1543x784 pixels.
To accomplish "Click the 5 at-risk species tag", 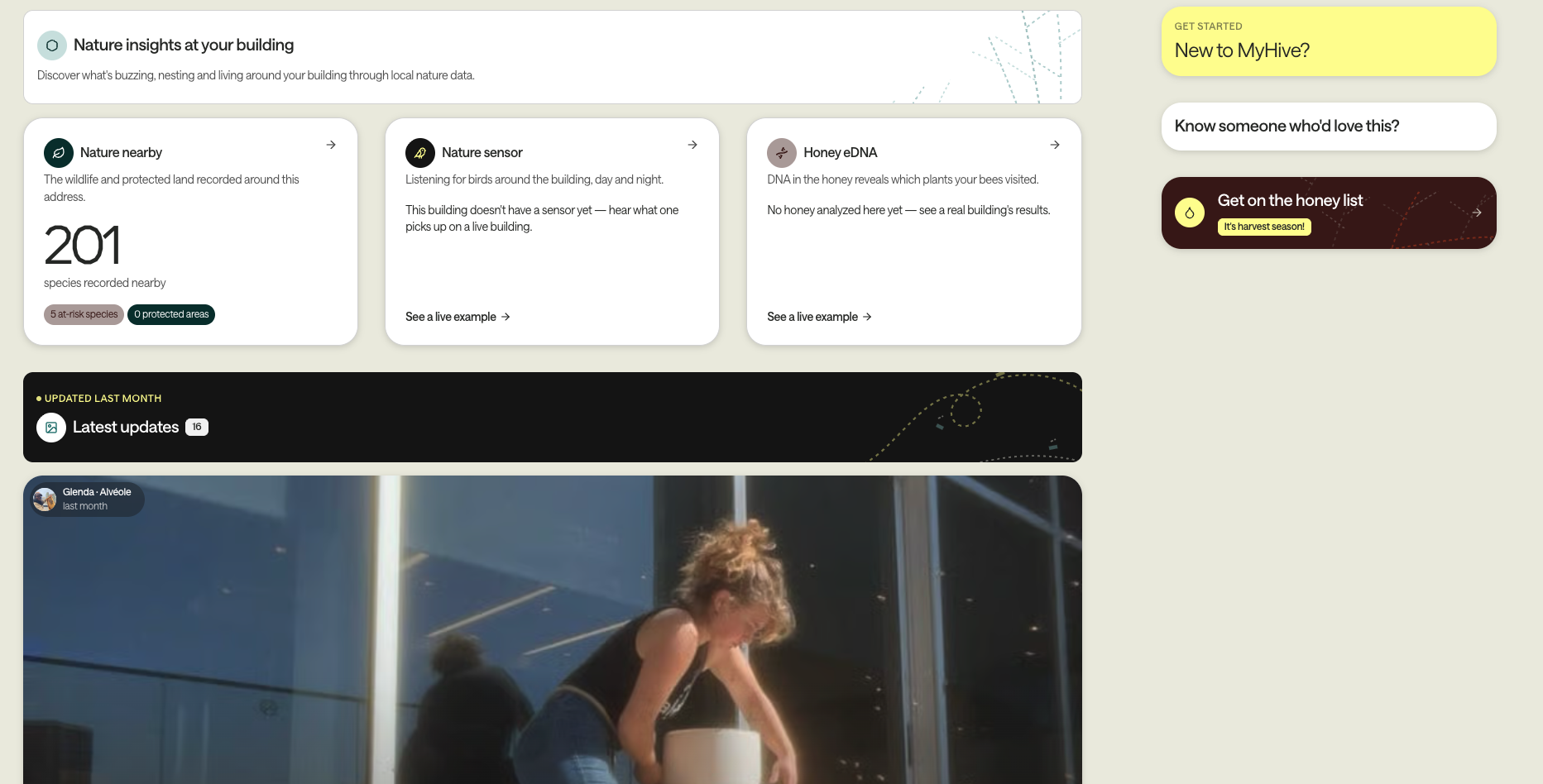I will coord(84,314).
